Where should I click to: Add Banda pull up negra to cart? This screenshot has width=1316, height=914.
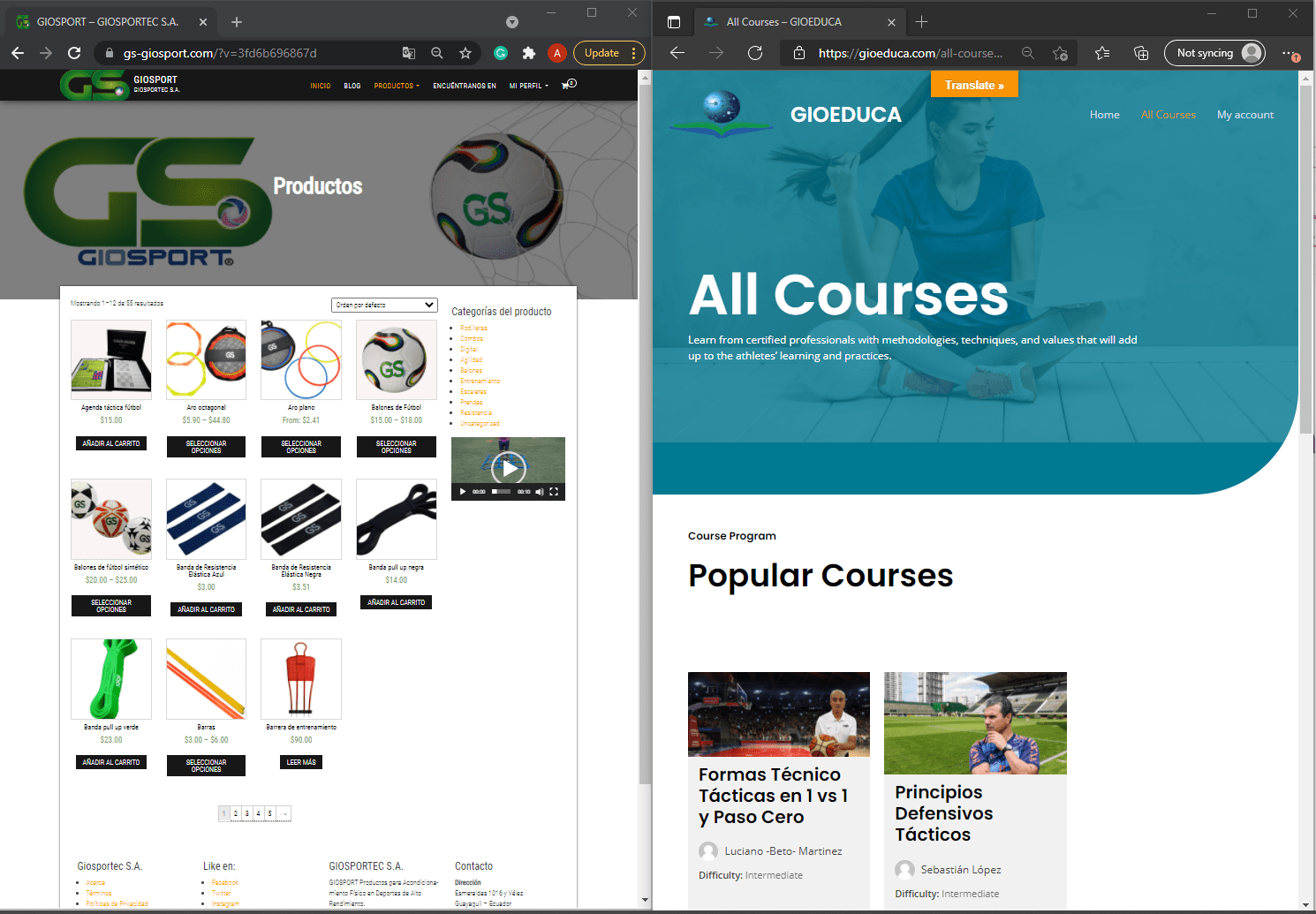point(396,602)
